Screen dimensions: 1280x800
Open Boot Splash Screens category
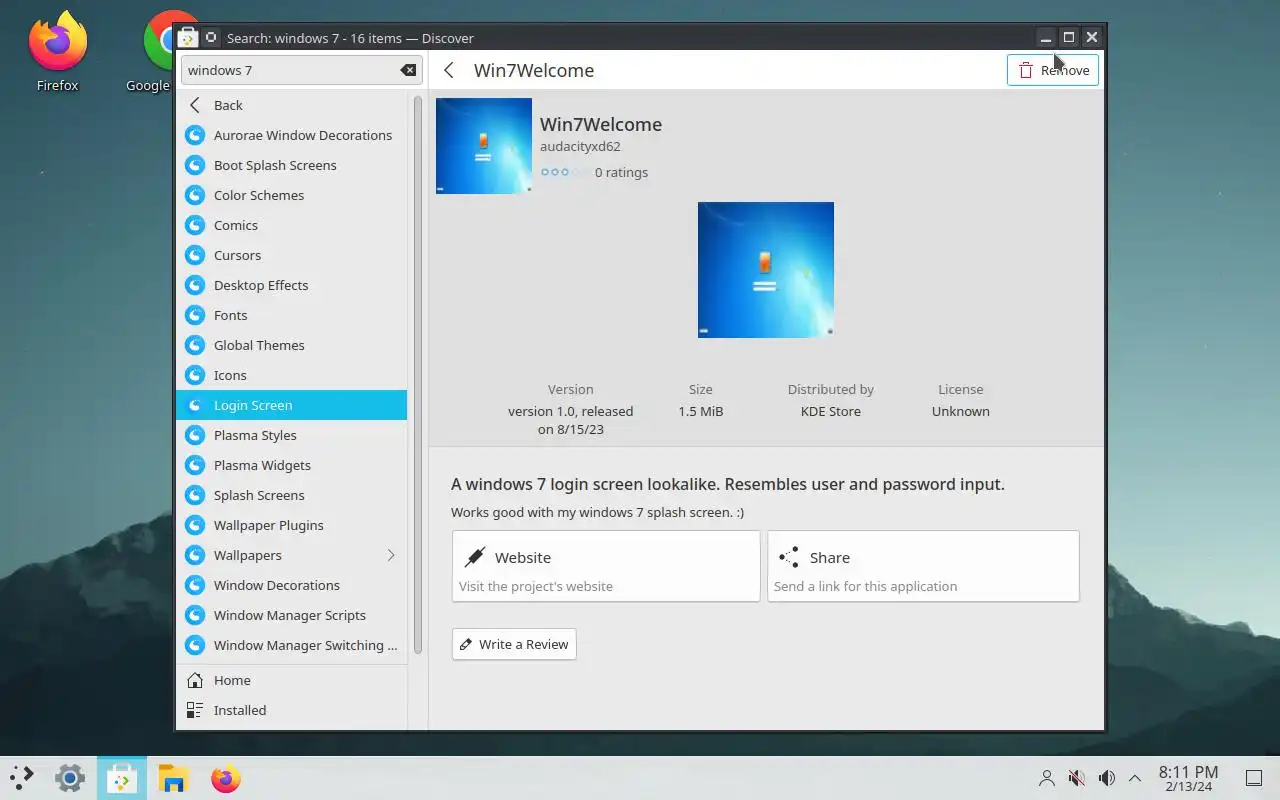click(292, 165)
